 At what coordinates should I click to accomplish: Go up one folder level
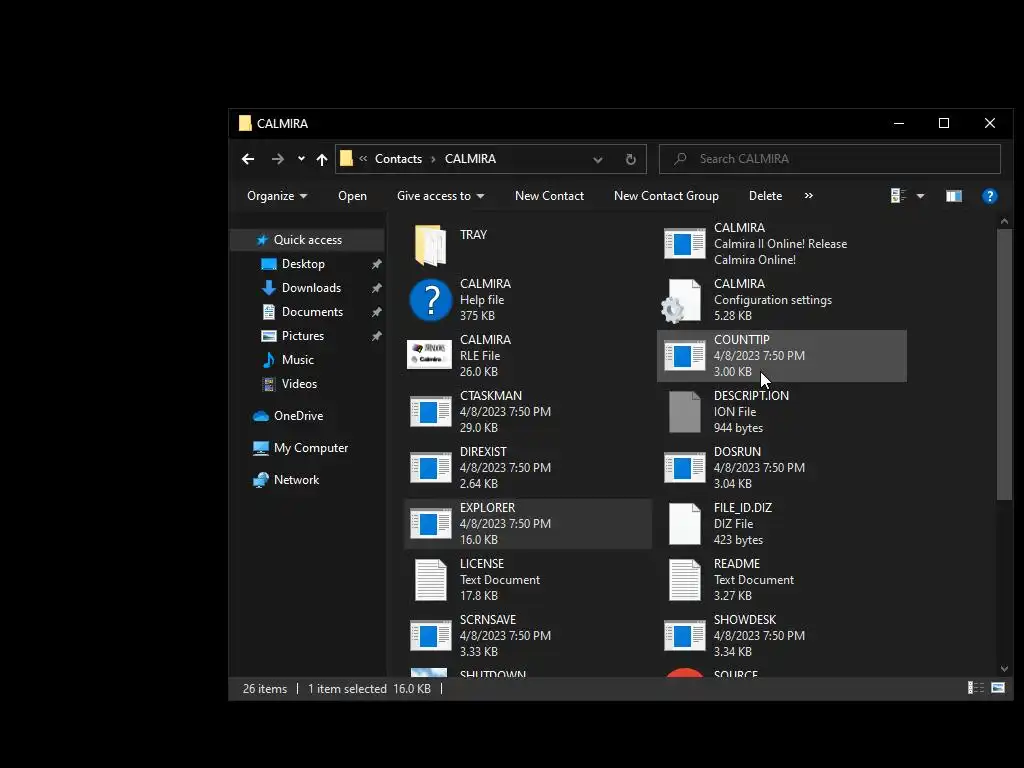pyautogui.click(x=322, y=159)
